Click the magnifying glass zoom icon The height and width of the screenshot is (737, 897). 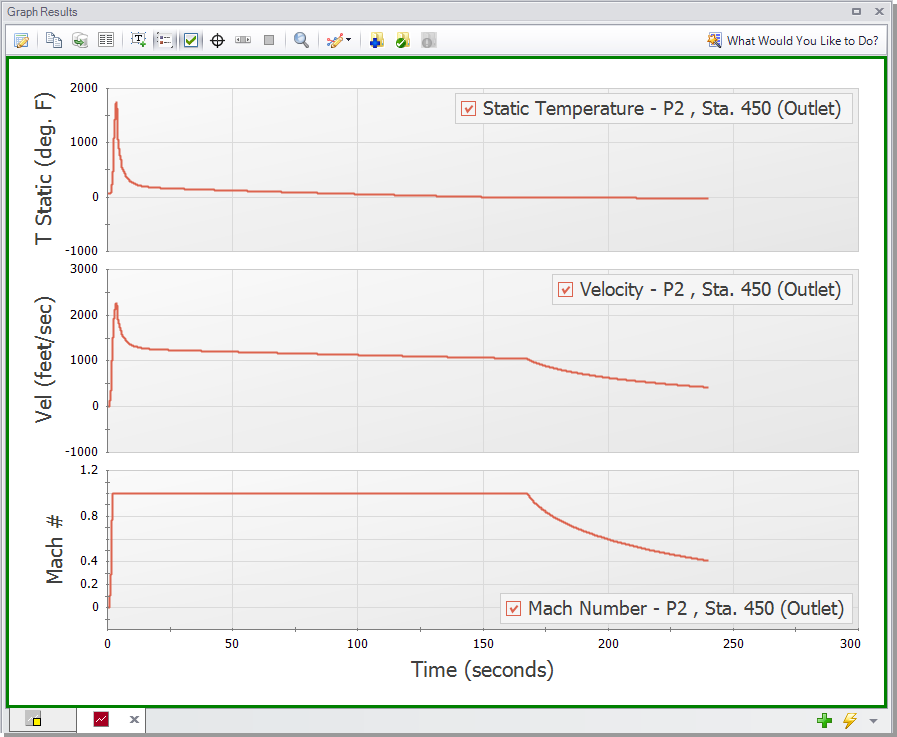[301, 41]
